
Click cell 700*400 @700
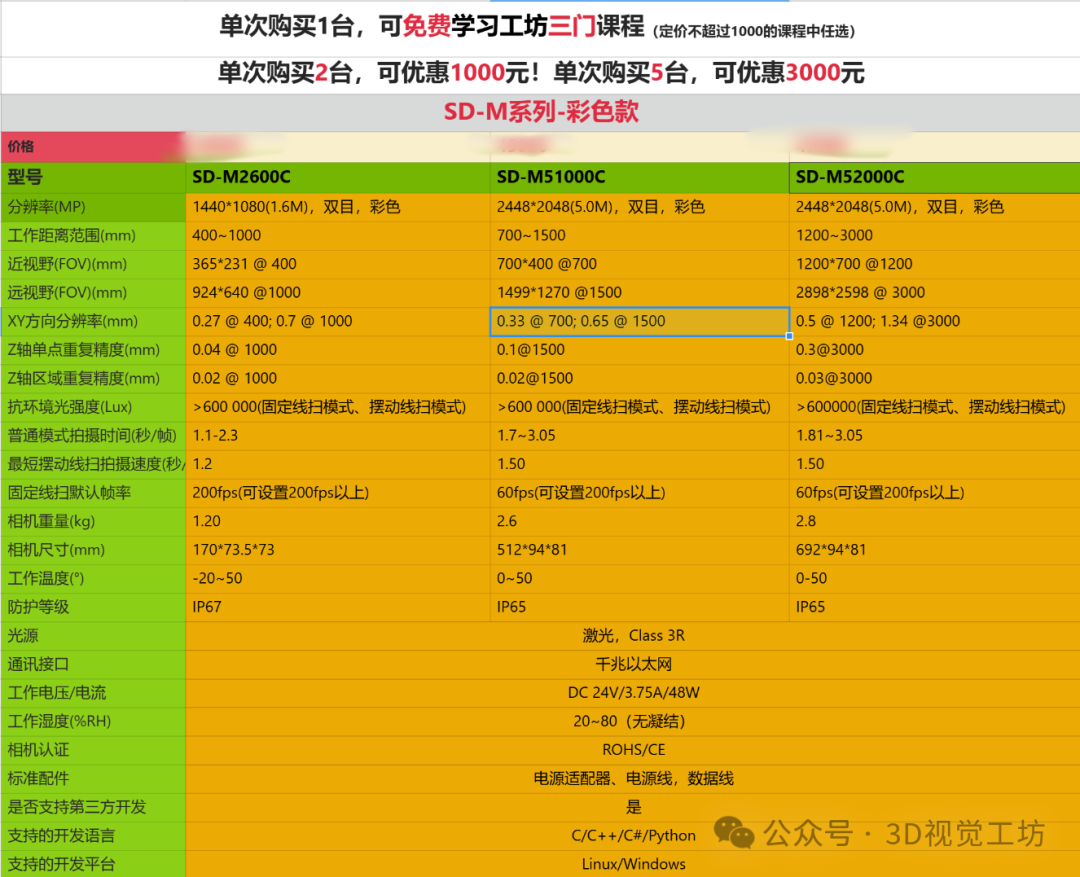(x=639, y=265)
